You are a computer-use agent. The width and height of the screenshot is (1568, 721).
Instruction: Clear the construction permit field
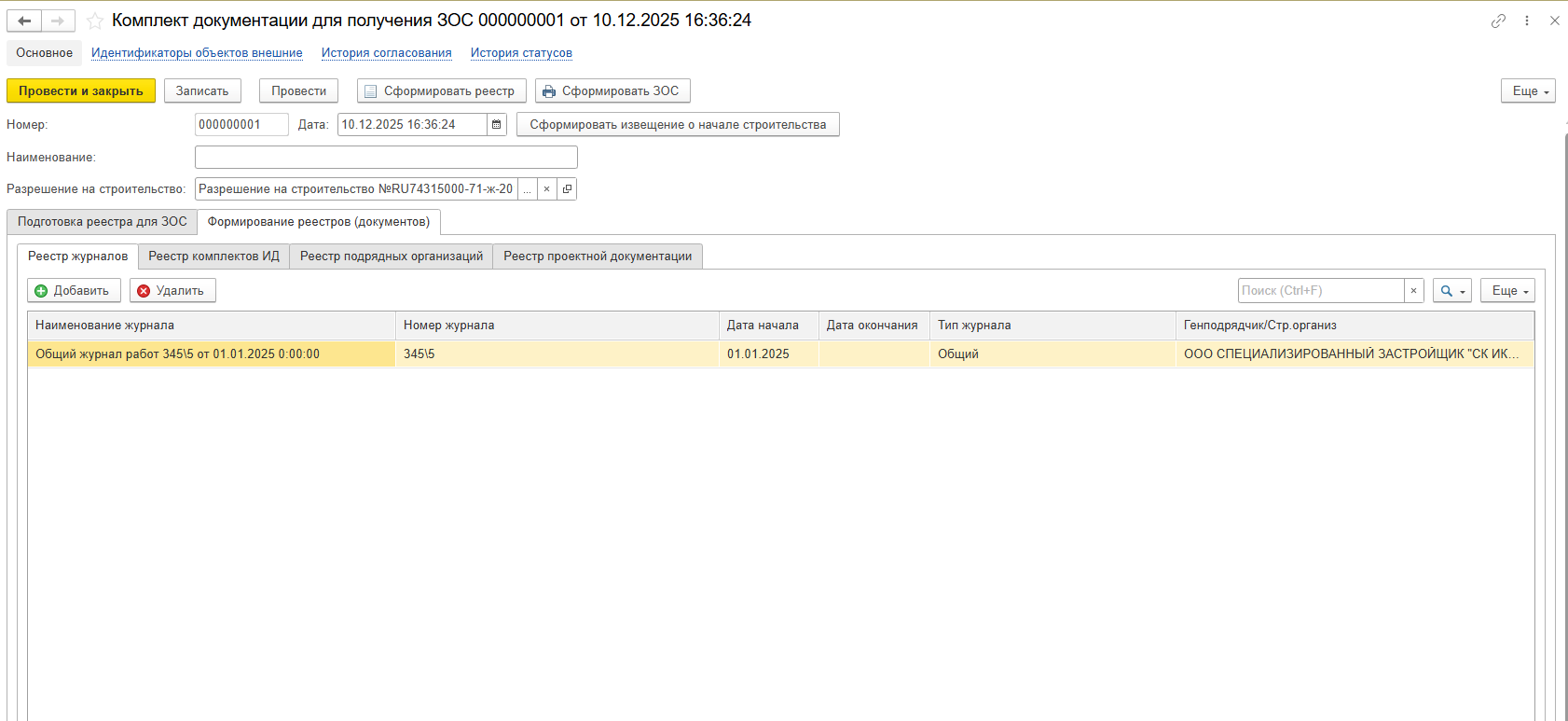click(x=547, y=189)
